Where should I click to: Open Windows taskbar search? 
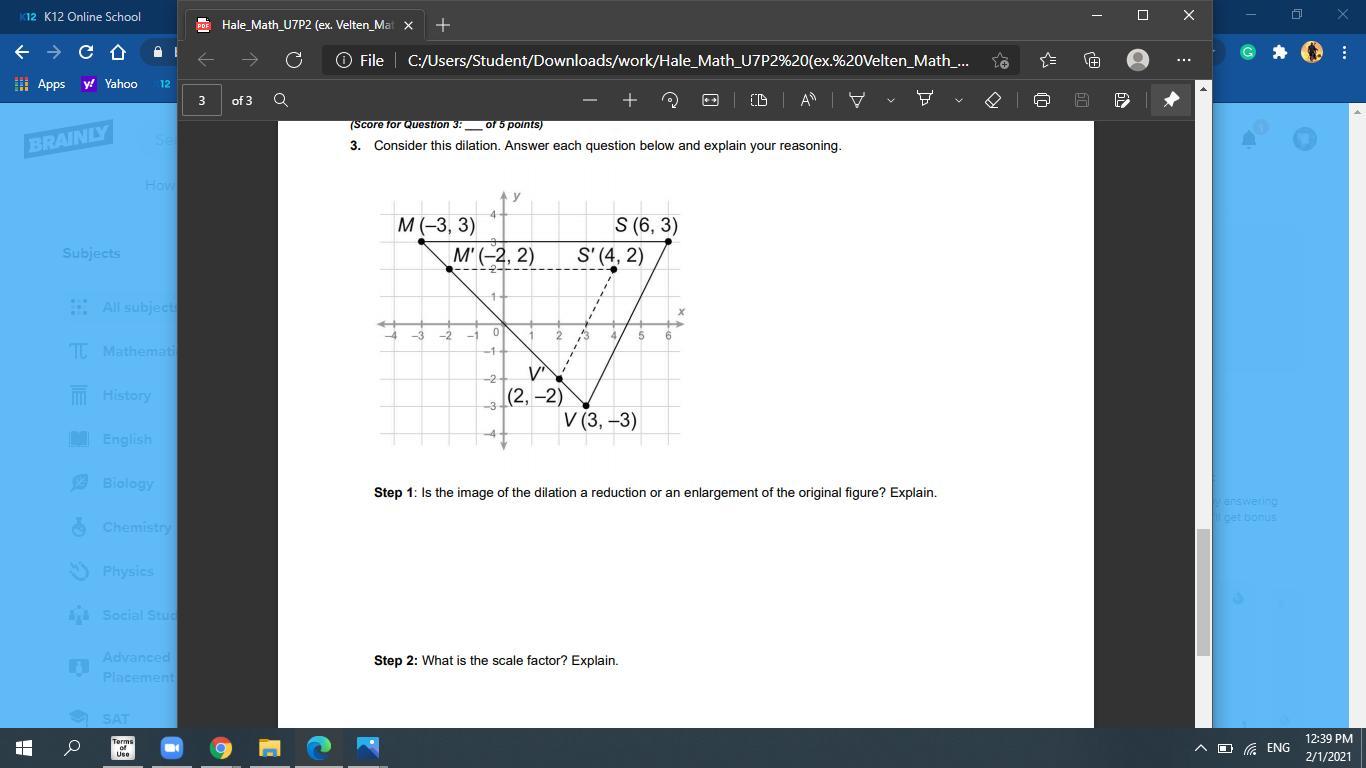[72, 748]
